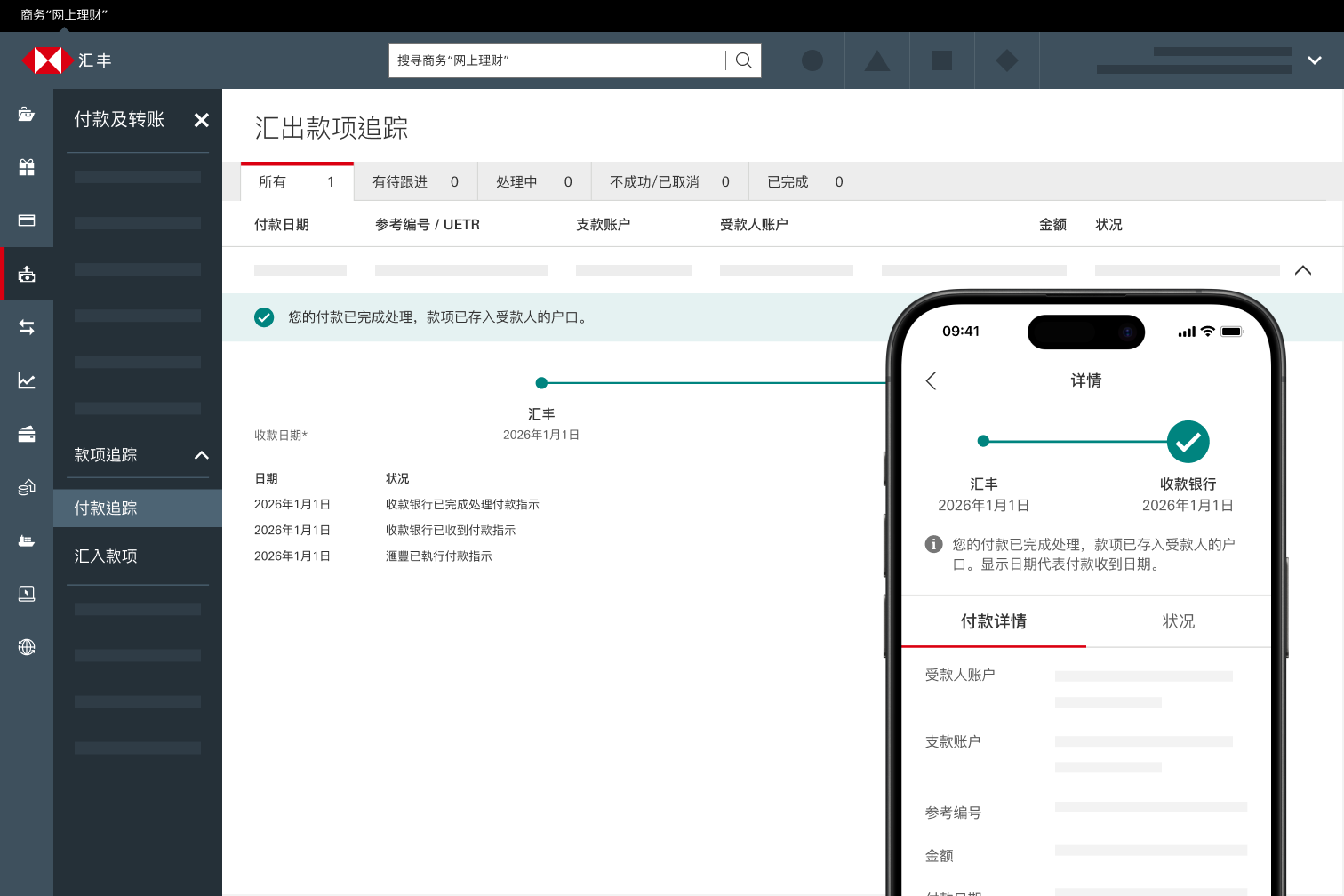Click the 状况 column header in table

click(1108, 225)
